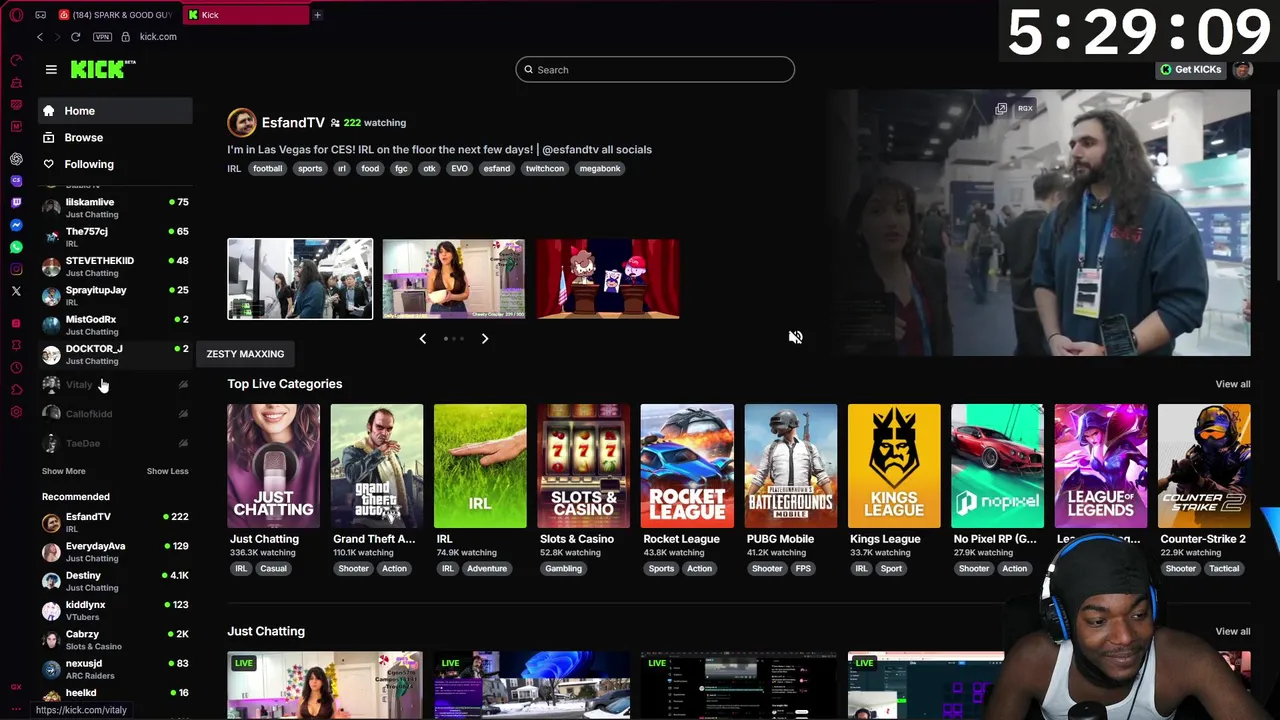This screenshot has height=720, width=1280.
Task: Open liiskamlive channel in sidebar
Action: pos(115,207)
